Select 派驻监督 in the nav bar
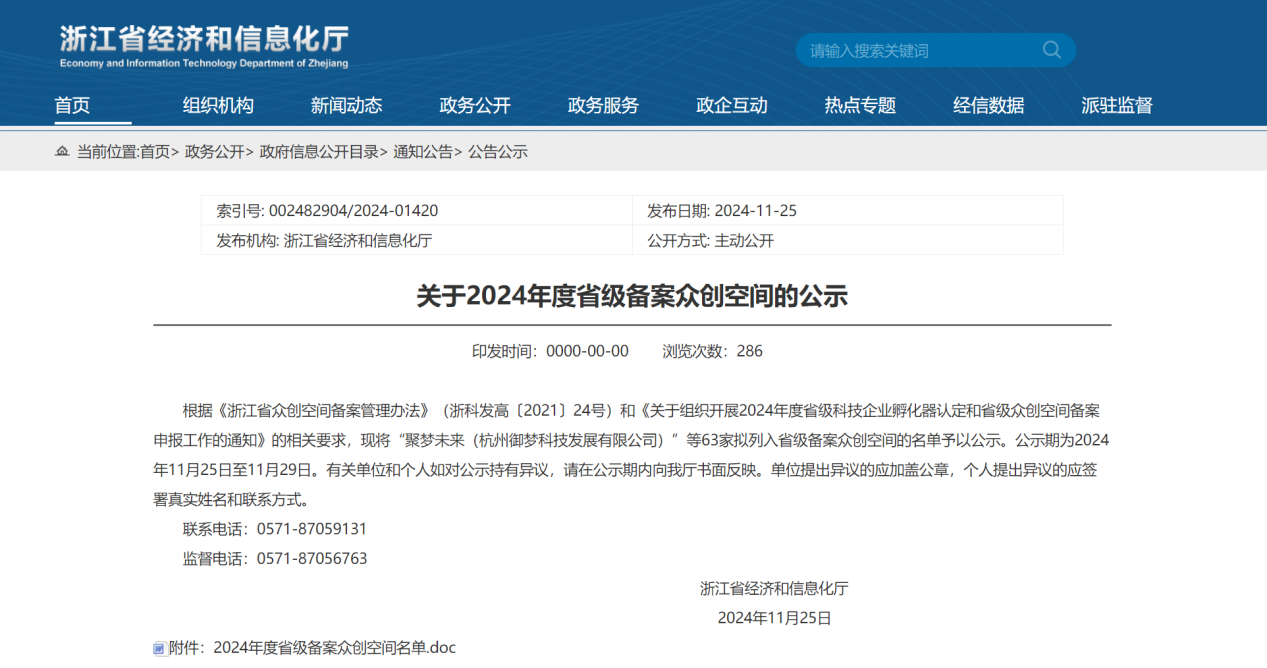 [x=1117, y=105]
